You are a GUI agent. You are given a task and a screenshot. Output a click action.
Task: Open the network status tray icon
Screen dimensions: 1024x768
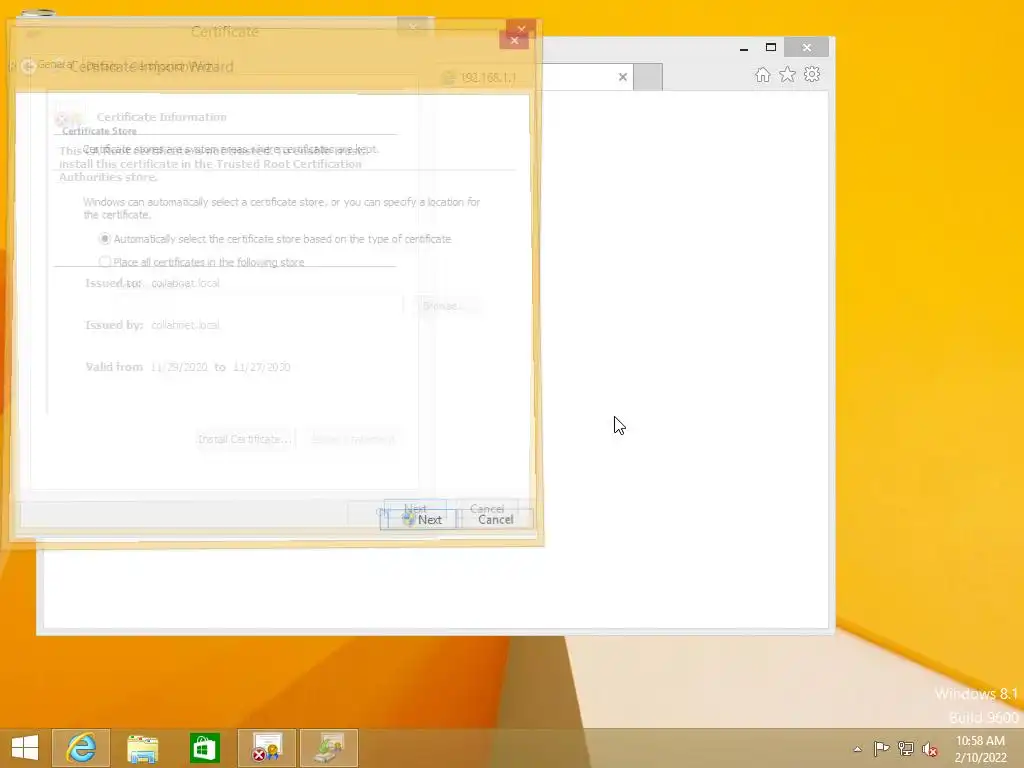[x=905, y=749]
